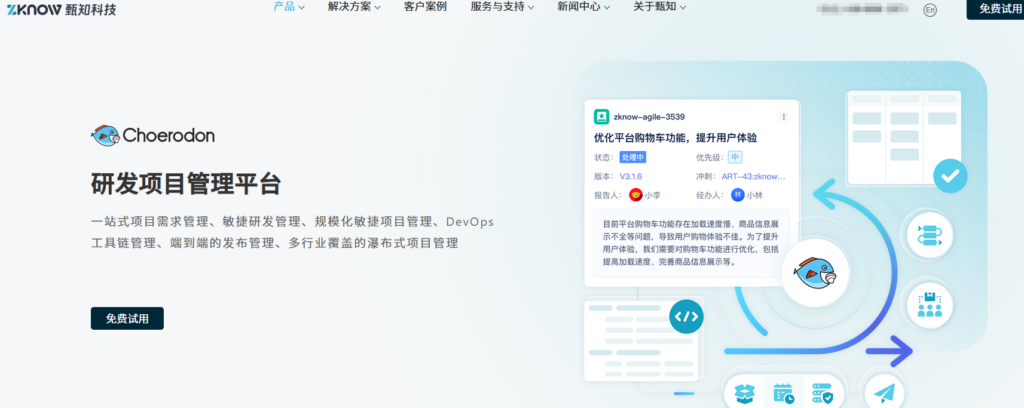
Task: Switch language with the En icon
Action: [x=929, y=10]
